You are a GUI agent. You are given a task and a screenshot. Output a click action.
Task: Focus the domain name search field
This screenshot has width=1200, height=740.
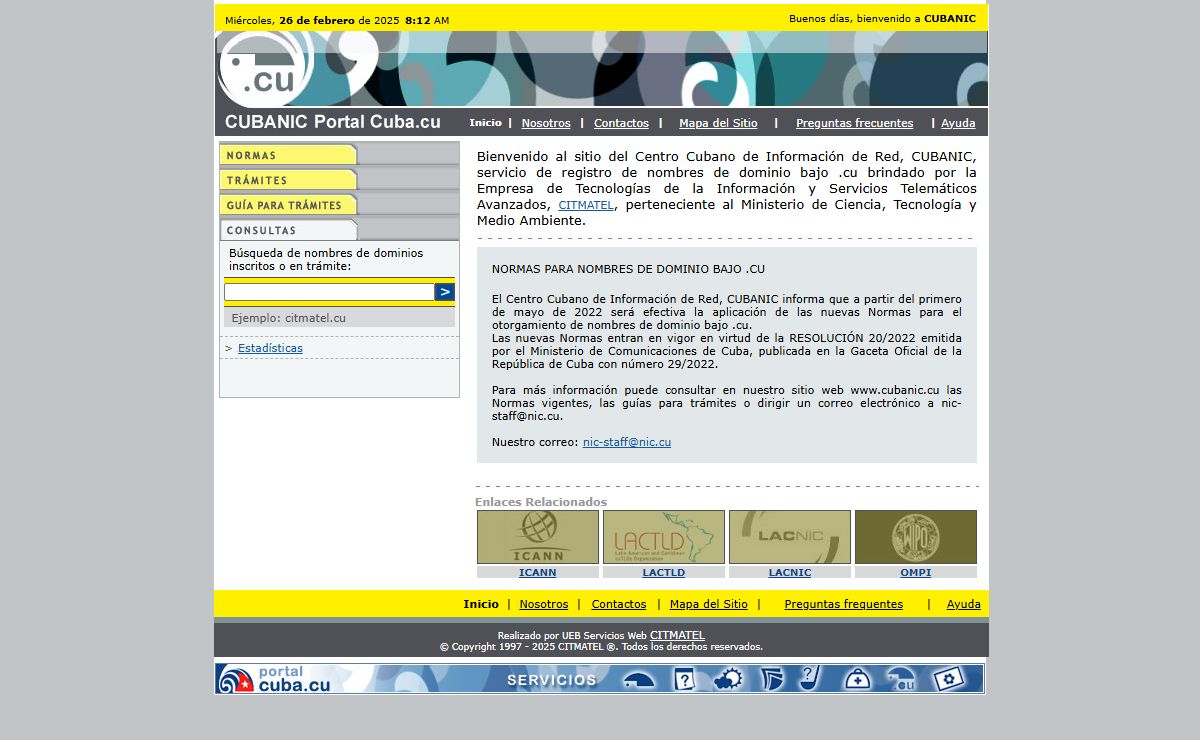pyautogui.click(x=329, y=292)
